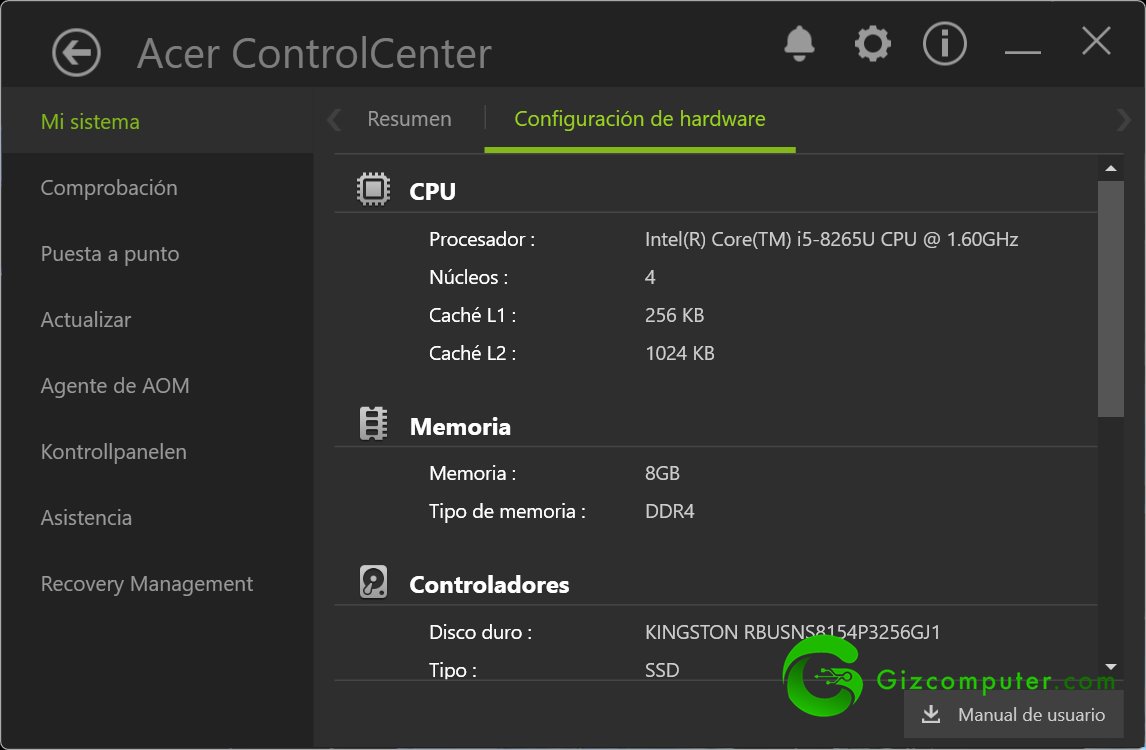Show next tabs with right chevron
The height and width of the screenshot is (750, 1146).
(1123, 119)
